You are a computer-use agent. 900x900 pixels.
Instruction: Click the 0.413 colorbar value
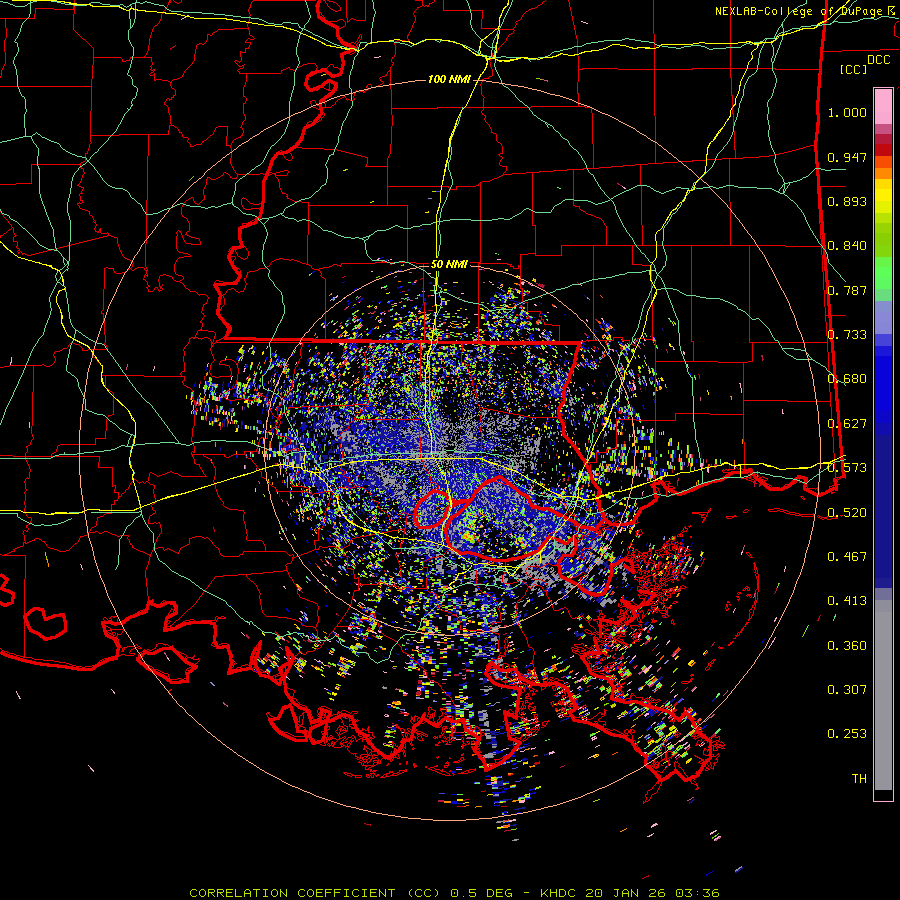pos(847,601)
